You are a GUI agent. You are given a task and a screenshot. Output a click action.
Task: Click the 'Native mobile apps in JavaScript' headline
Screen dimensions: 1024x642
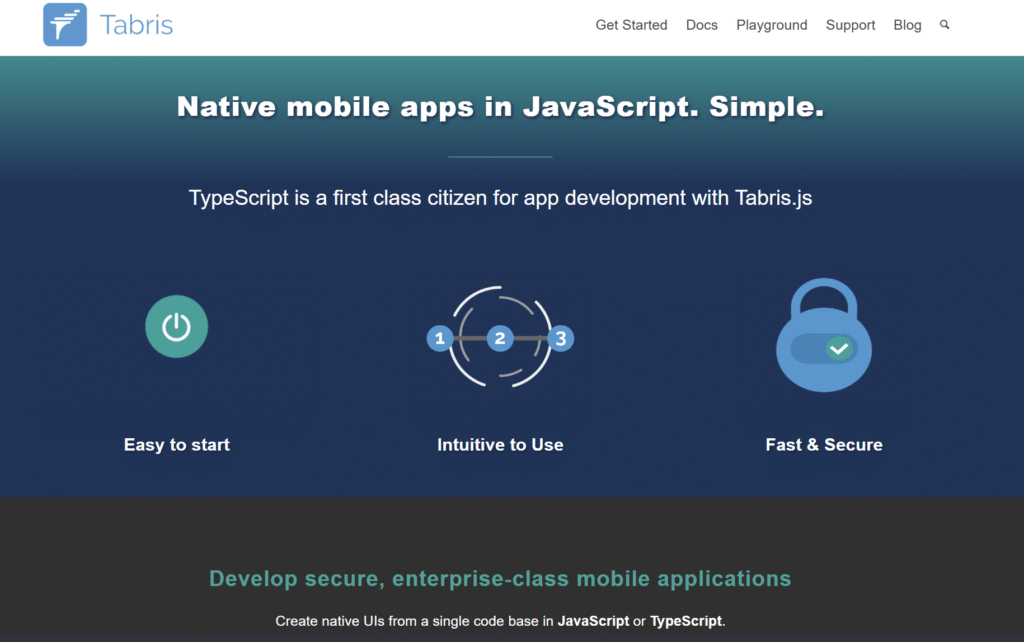(500, 106)
